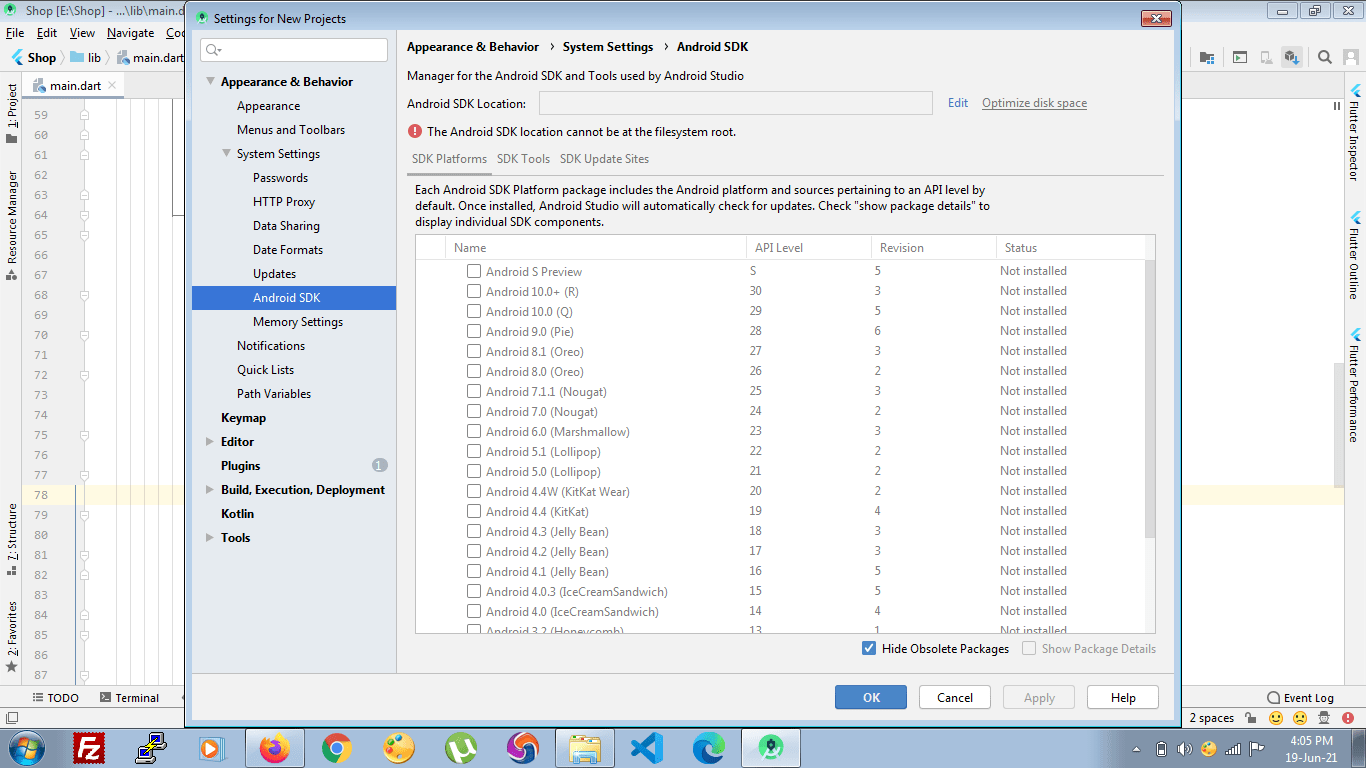Open Visual Studio Code from the taskbar

(x=646, y=747)
